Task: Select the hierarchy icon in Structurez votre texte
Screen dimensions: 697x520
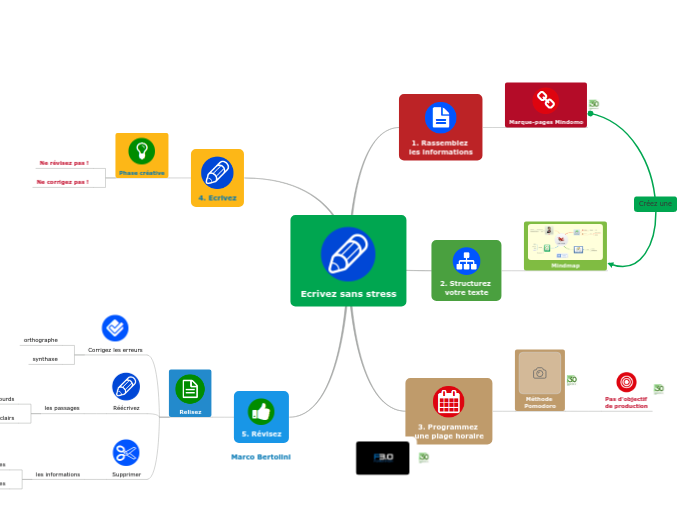Action: 466,260
